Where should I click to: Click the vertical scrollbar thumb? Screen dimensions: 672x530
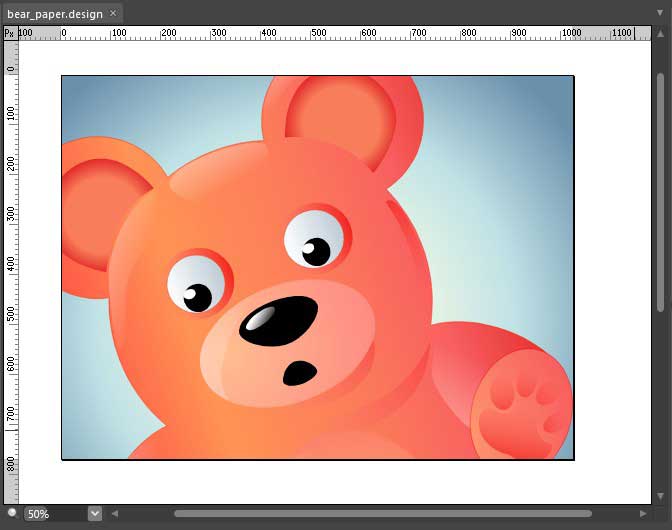click(x=660, y=192)
